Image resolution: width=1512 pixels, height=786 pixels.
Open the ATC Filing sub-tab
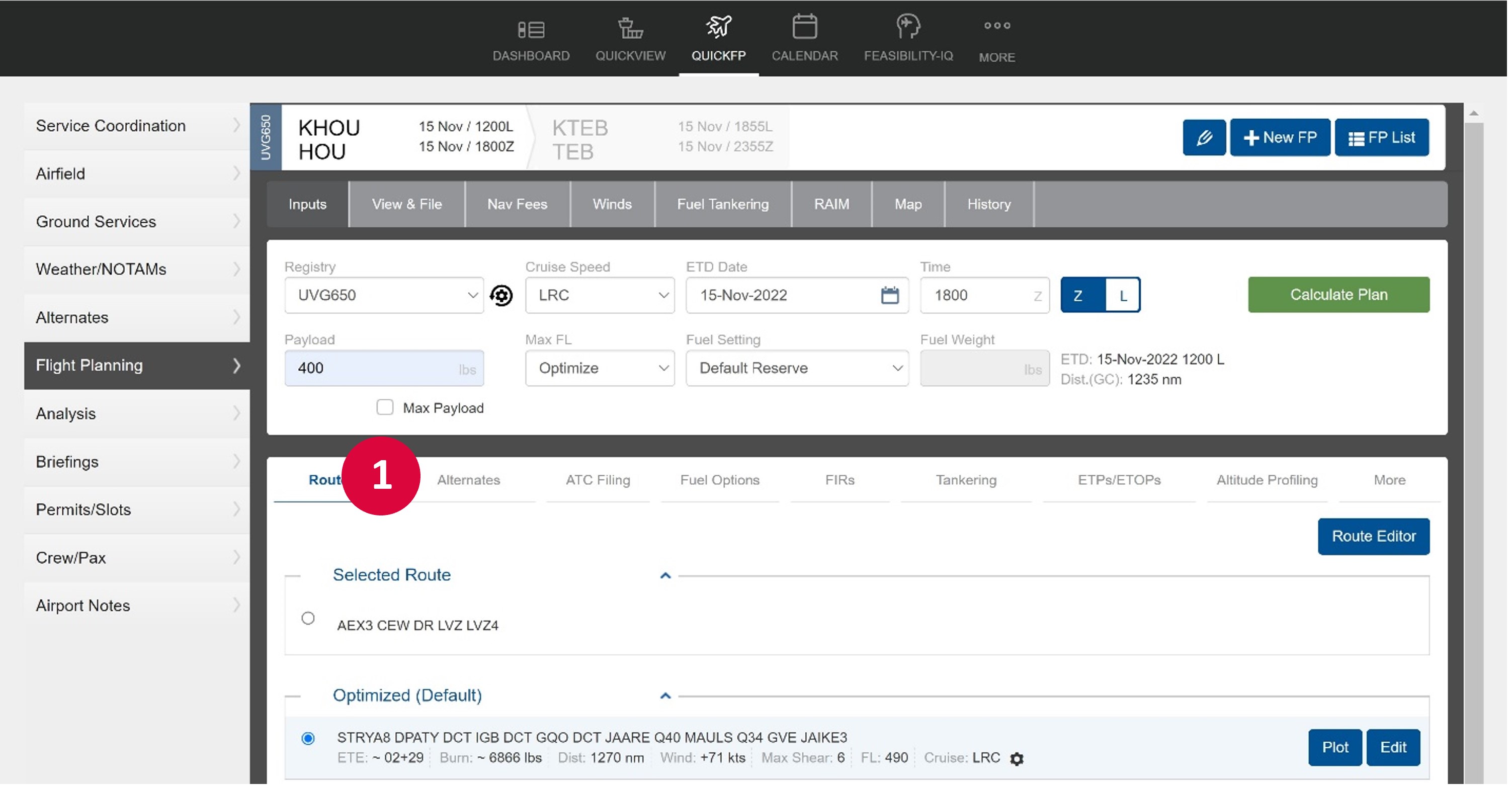coord(598,480)
